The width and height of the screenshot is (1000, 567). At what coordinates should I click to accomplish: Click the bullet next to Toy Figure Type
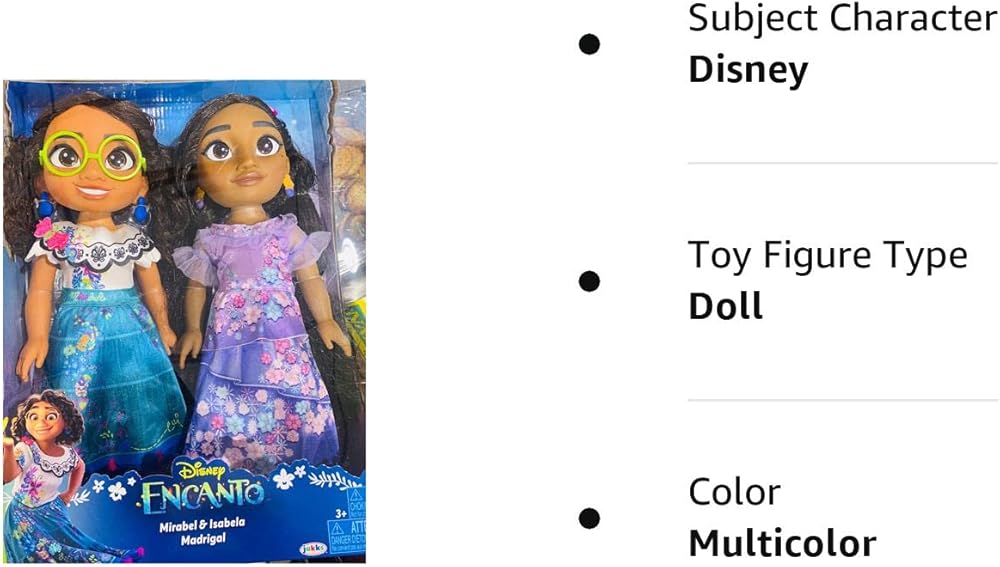(589, 281)
